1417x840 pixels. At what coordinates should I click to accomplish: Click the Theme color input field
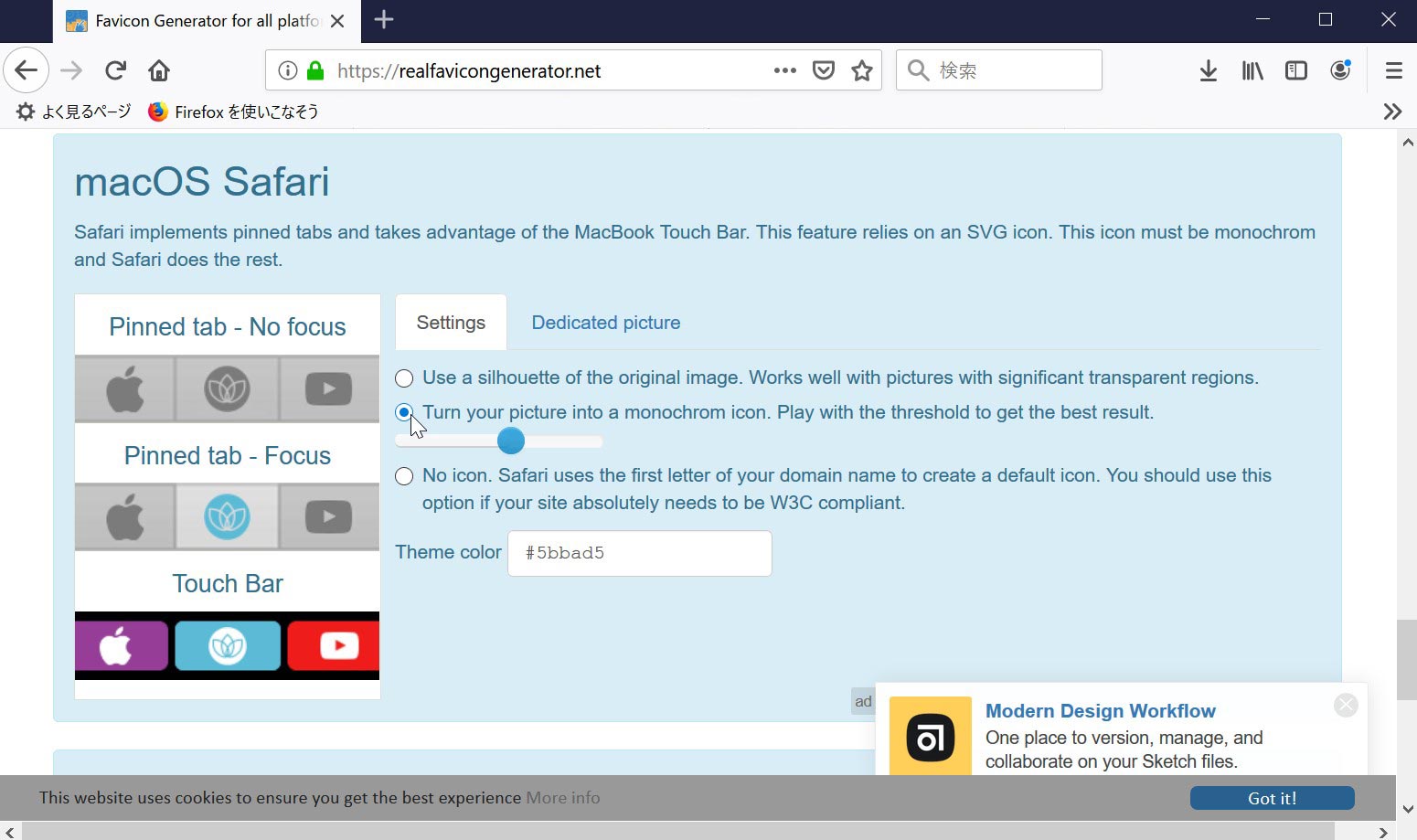(640, 553)
